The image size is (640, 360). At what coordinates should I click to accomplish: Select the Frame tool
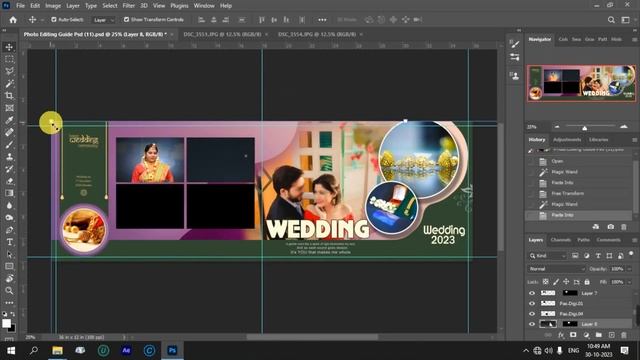(x=9, y=108)
